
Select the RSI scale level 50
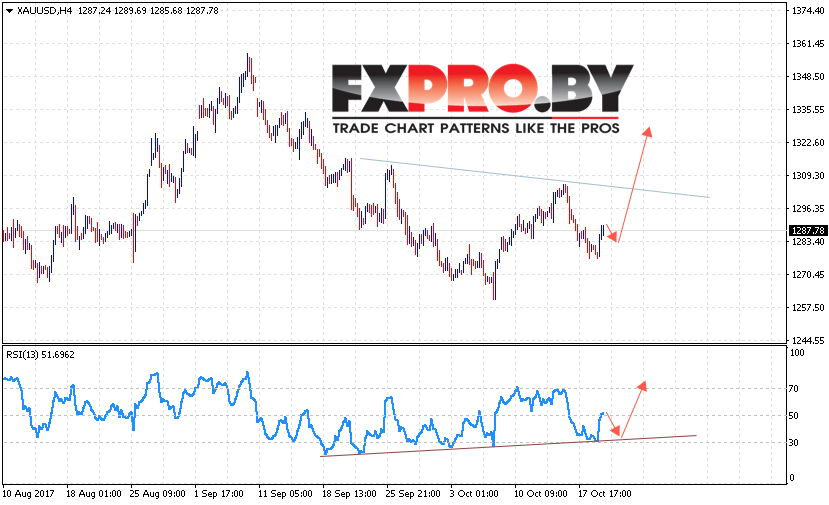pos(794,416)
